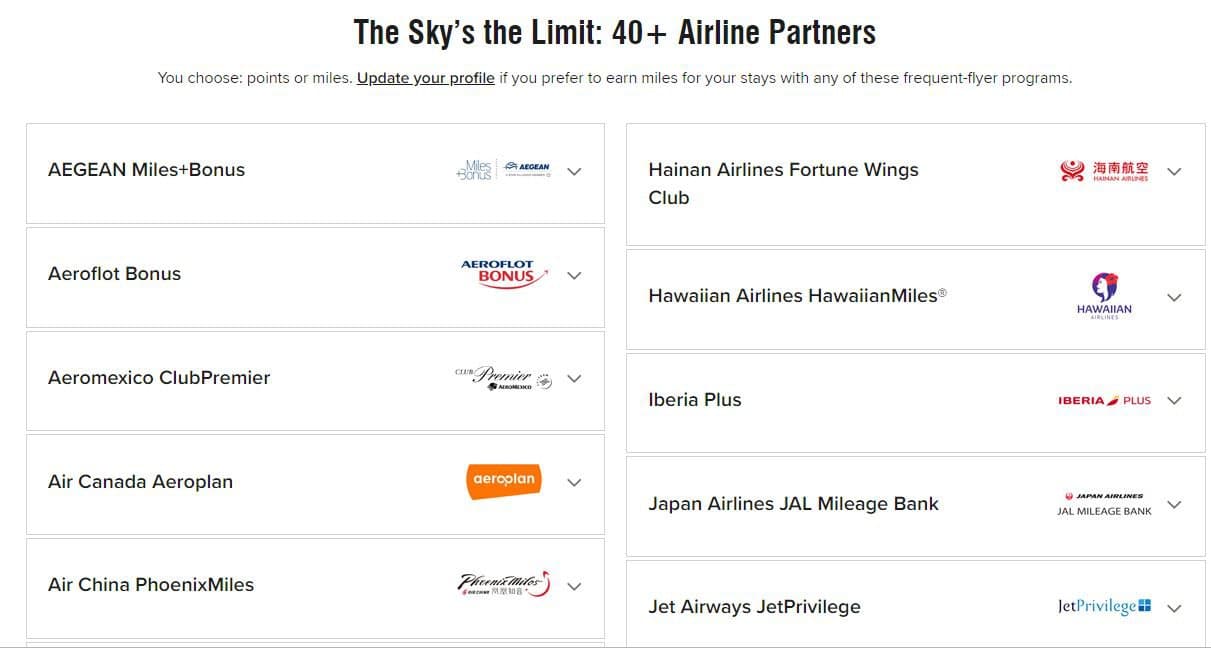Select the Jet Airways JetPrivilege title
The height and width of the screenshot is (653, 1211).
point(754,607)
